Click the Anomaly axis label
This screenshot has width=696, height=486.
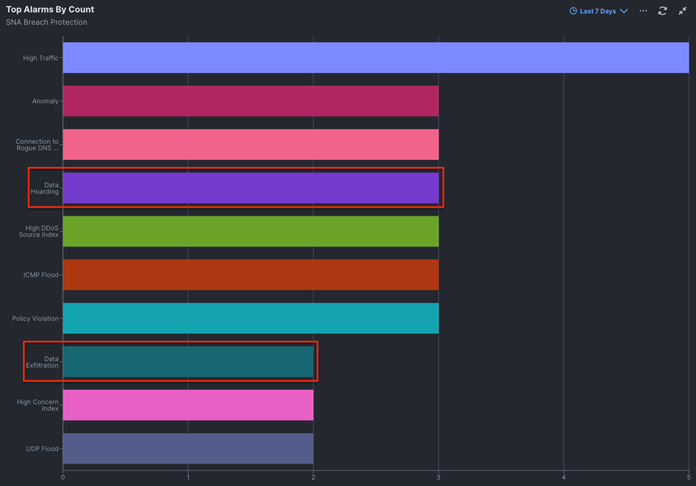point(45,101)
